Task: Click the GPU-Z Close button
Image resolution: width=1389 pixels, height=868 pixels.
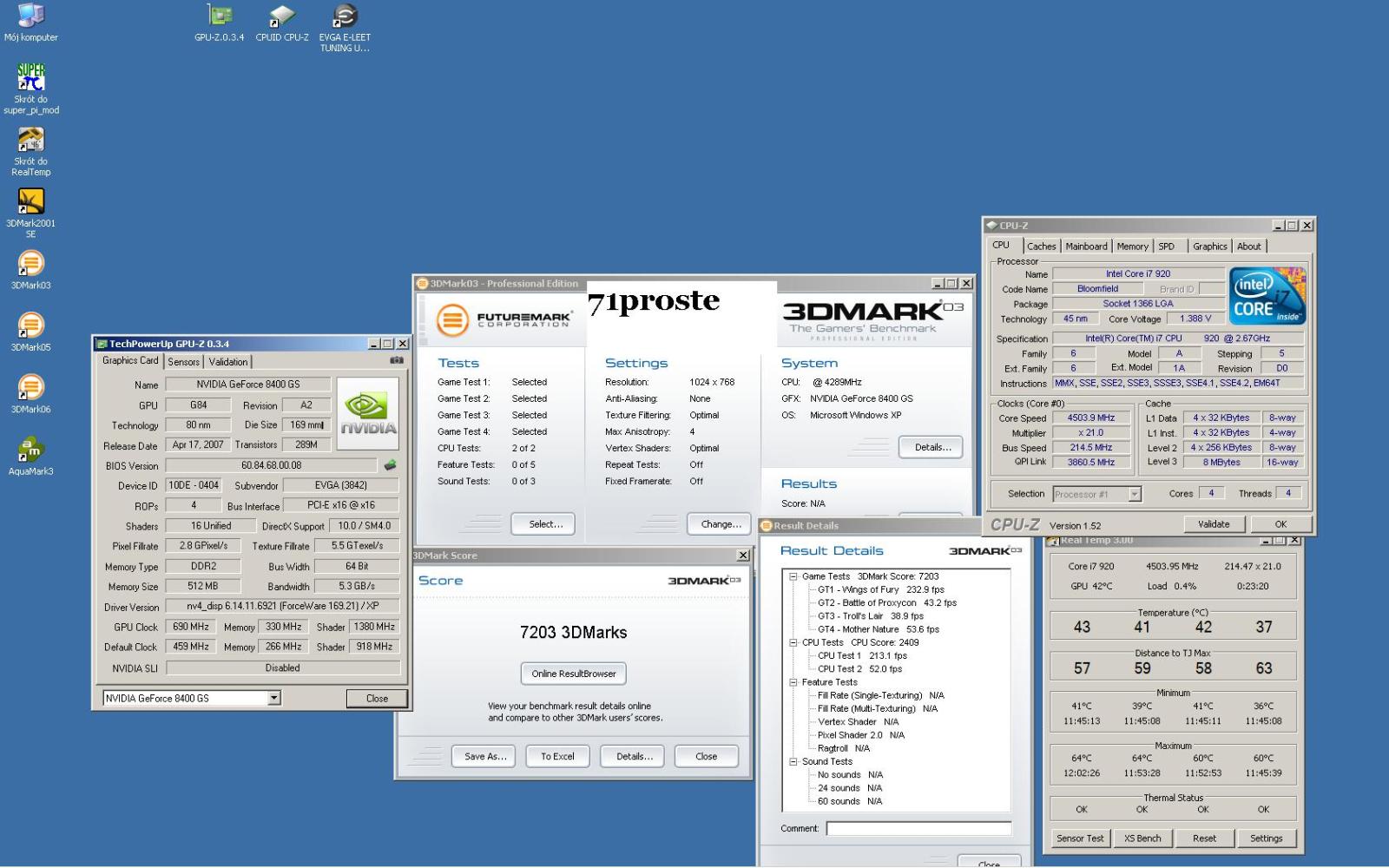Action: (x=377, y=698)
